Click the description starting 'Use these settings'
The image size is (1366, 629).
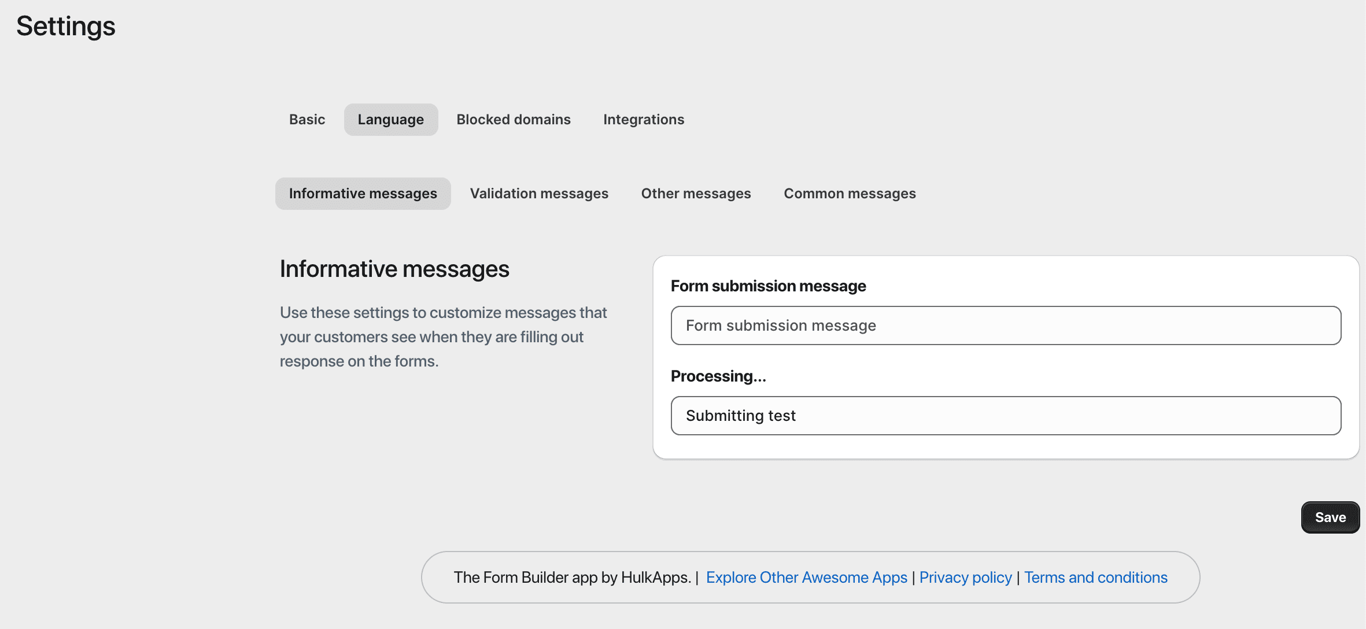tap(444, 337)
